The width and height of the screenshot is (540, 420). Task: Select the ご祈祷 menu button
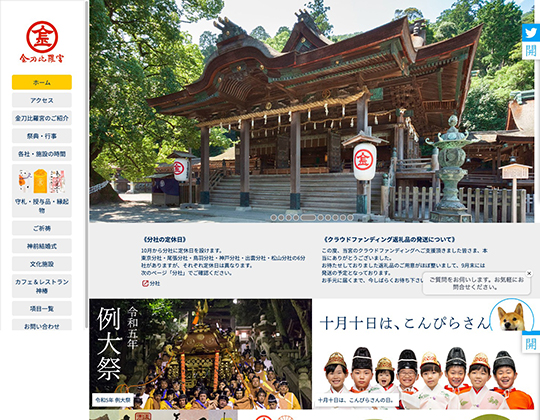[42, 228]
